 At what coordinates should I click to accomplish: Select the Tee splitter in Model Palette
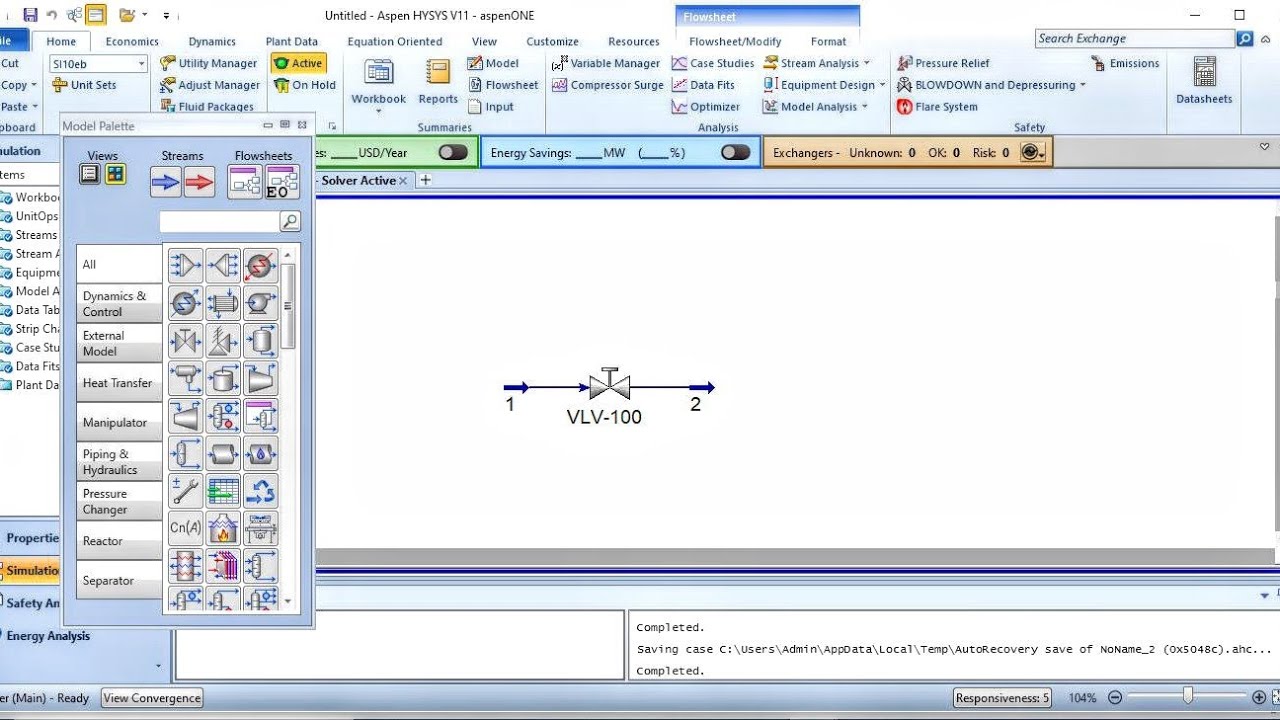[223, 265]
